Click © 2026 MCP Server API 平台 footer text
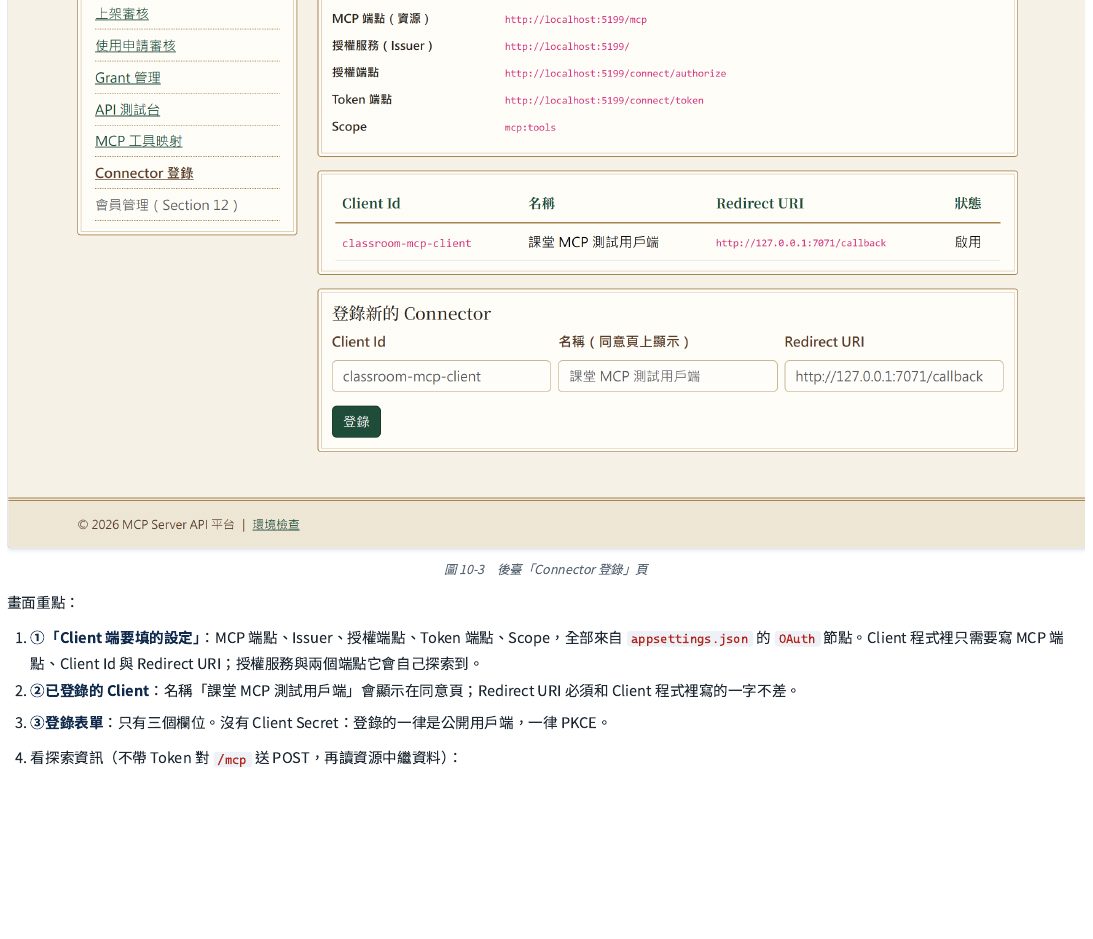Screen dimensions: 1093x939 155,525
